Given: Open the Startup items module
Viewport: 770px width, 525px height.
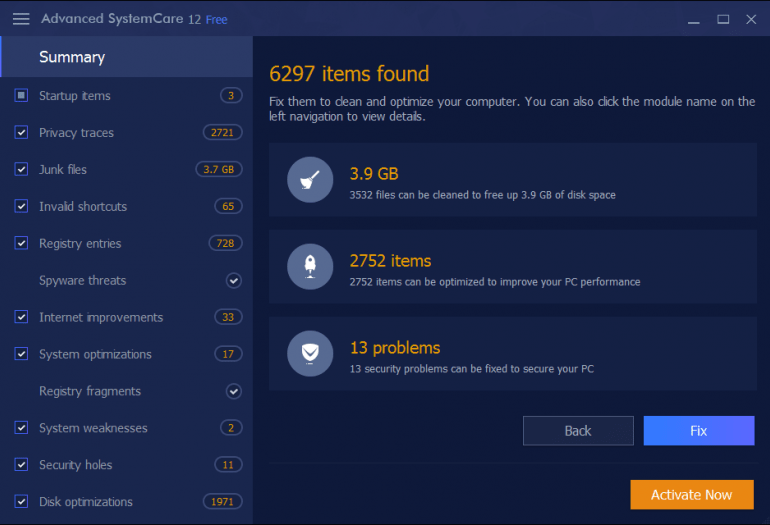Looking at the screenshot, I should point(75,96).
